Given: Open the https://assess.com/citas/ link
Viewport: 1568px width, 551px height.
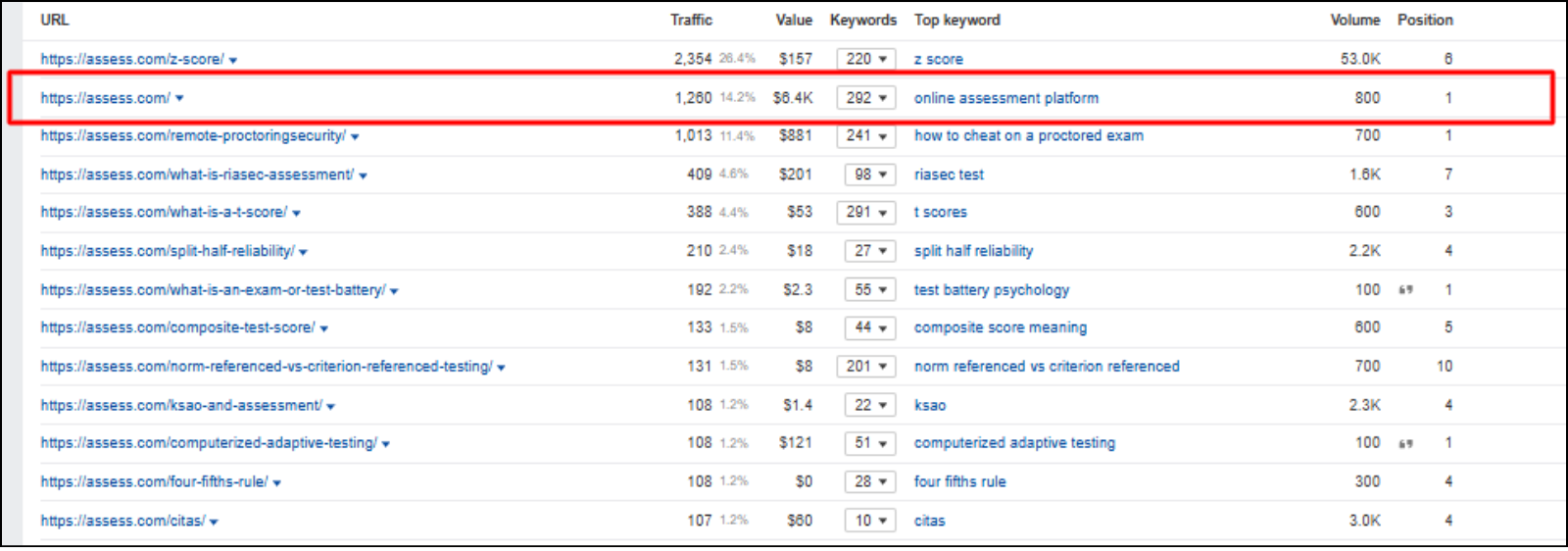Looking at the screenshot, I should click(122, 521).
